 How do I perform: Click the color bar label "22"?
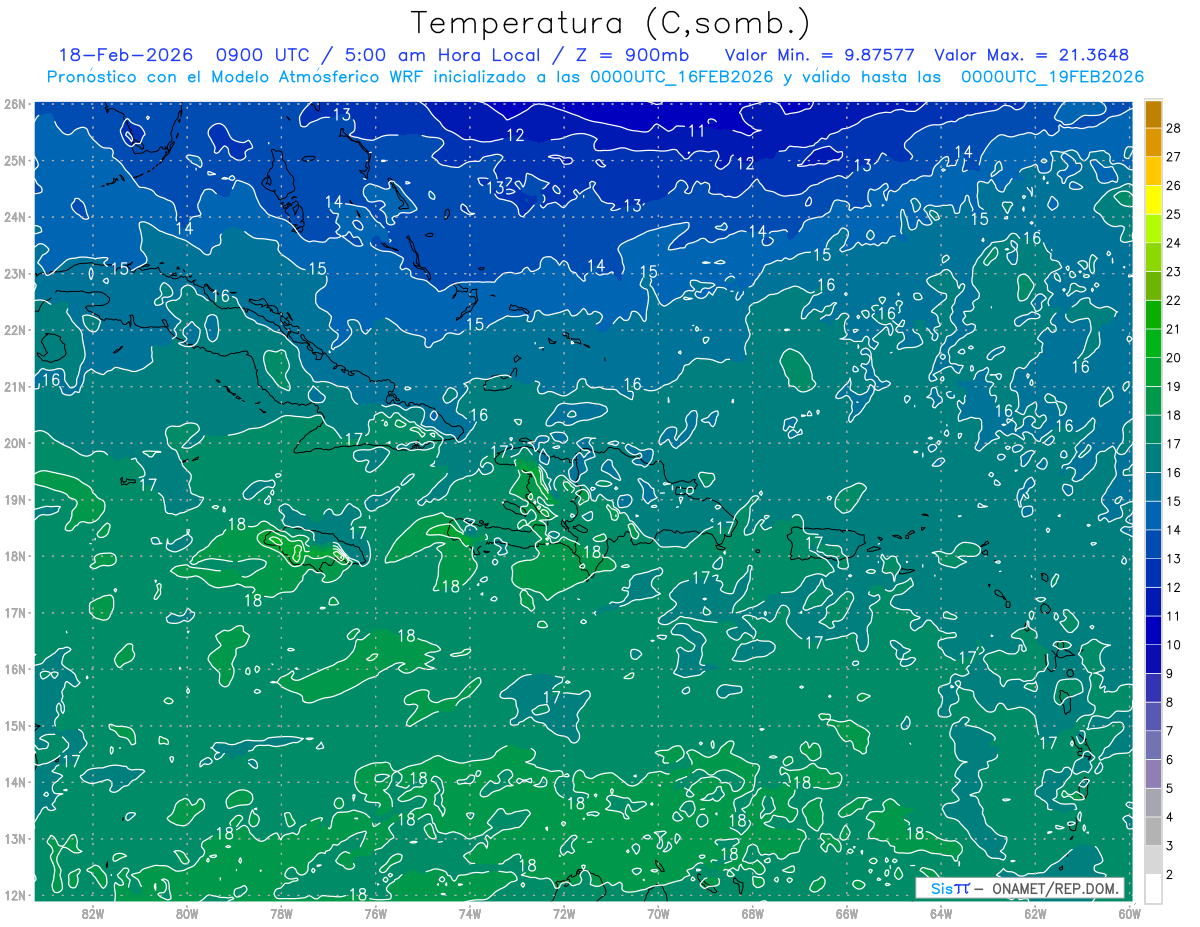click(1173, 300)
